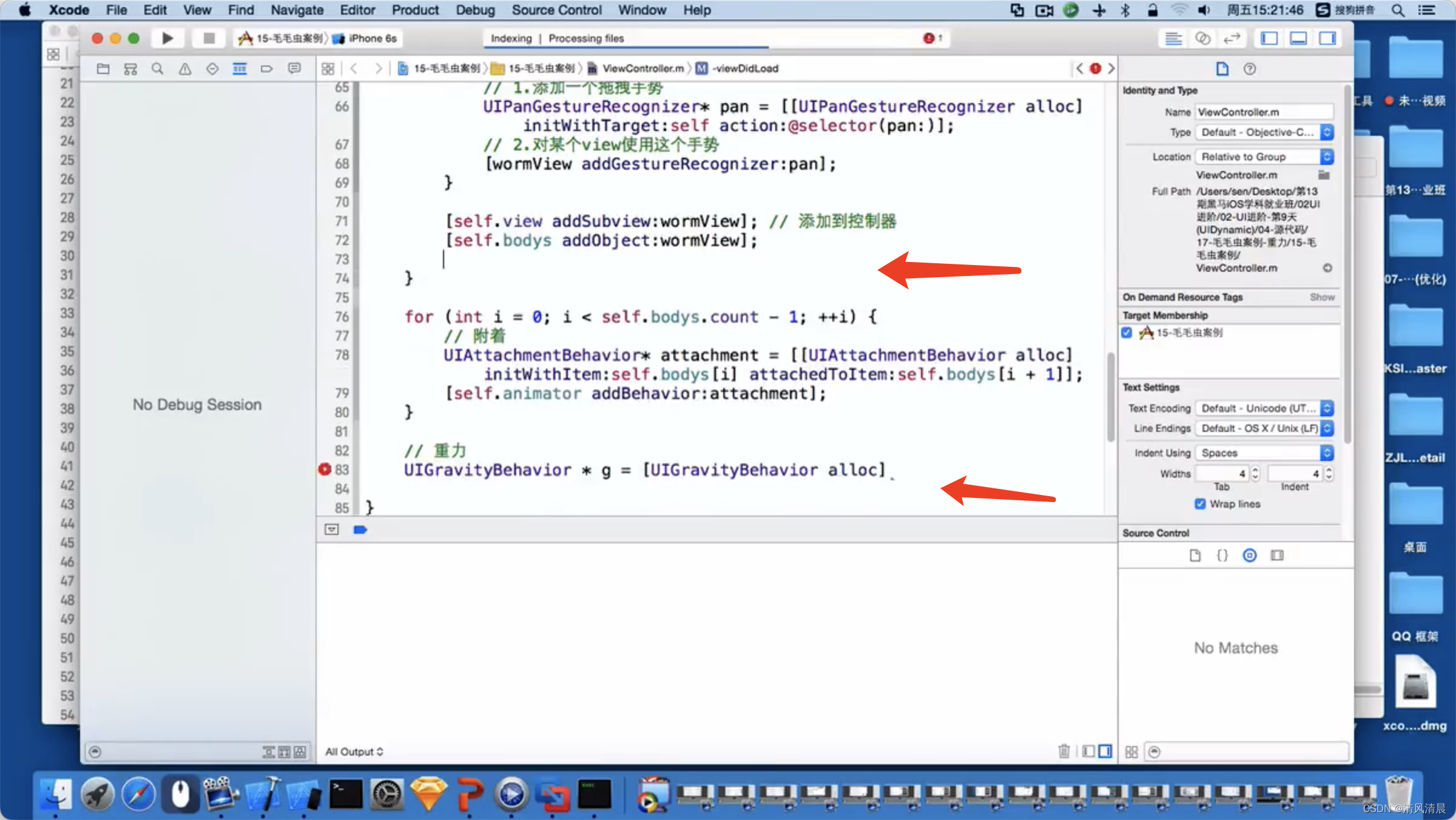1456x820 pixels.
Task: Click the All Output filter dropdown
Action: coord(355,751)
